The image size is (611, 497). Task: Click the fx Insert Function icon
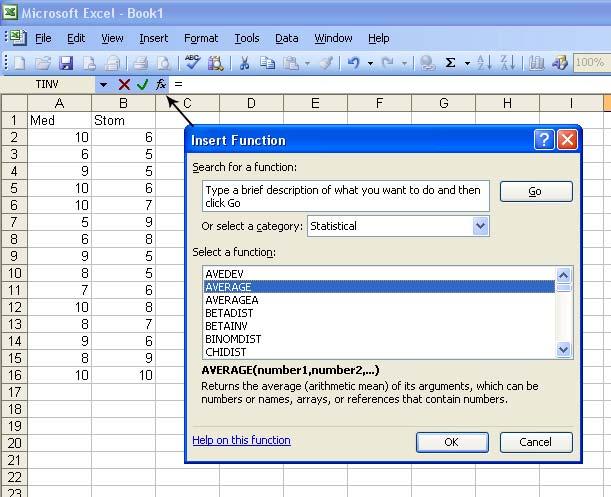coord(161,84)
